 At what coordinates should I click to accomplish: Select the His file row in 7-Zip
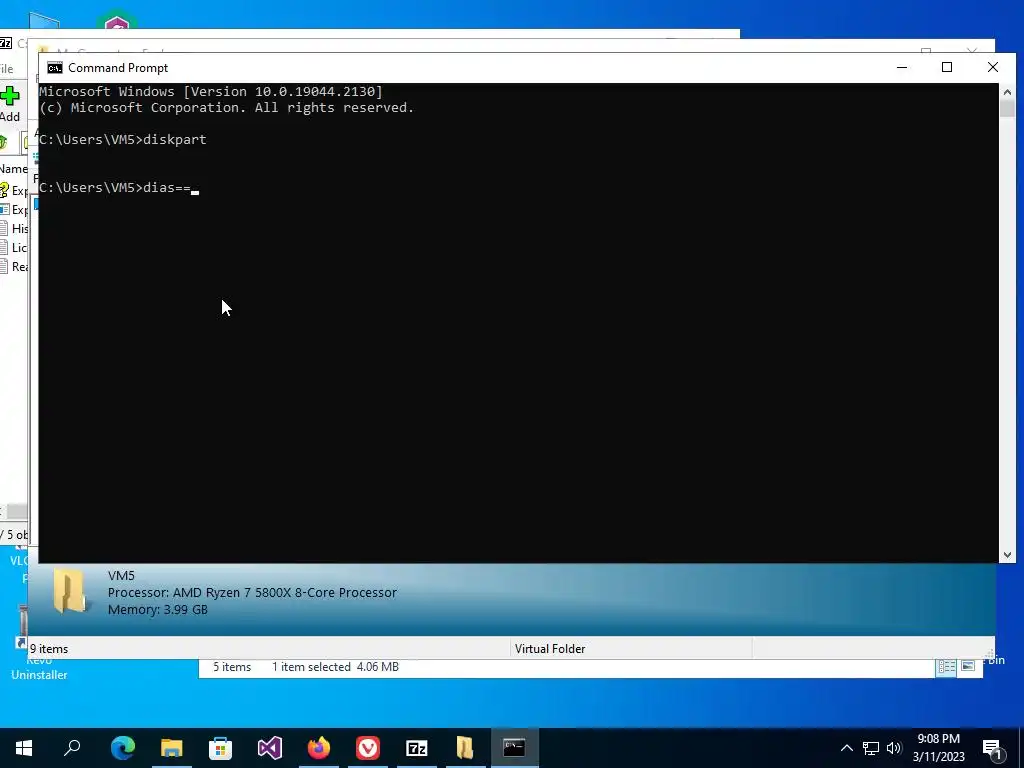coord(14,229)
